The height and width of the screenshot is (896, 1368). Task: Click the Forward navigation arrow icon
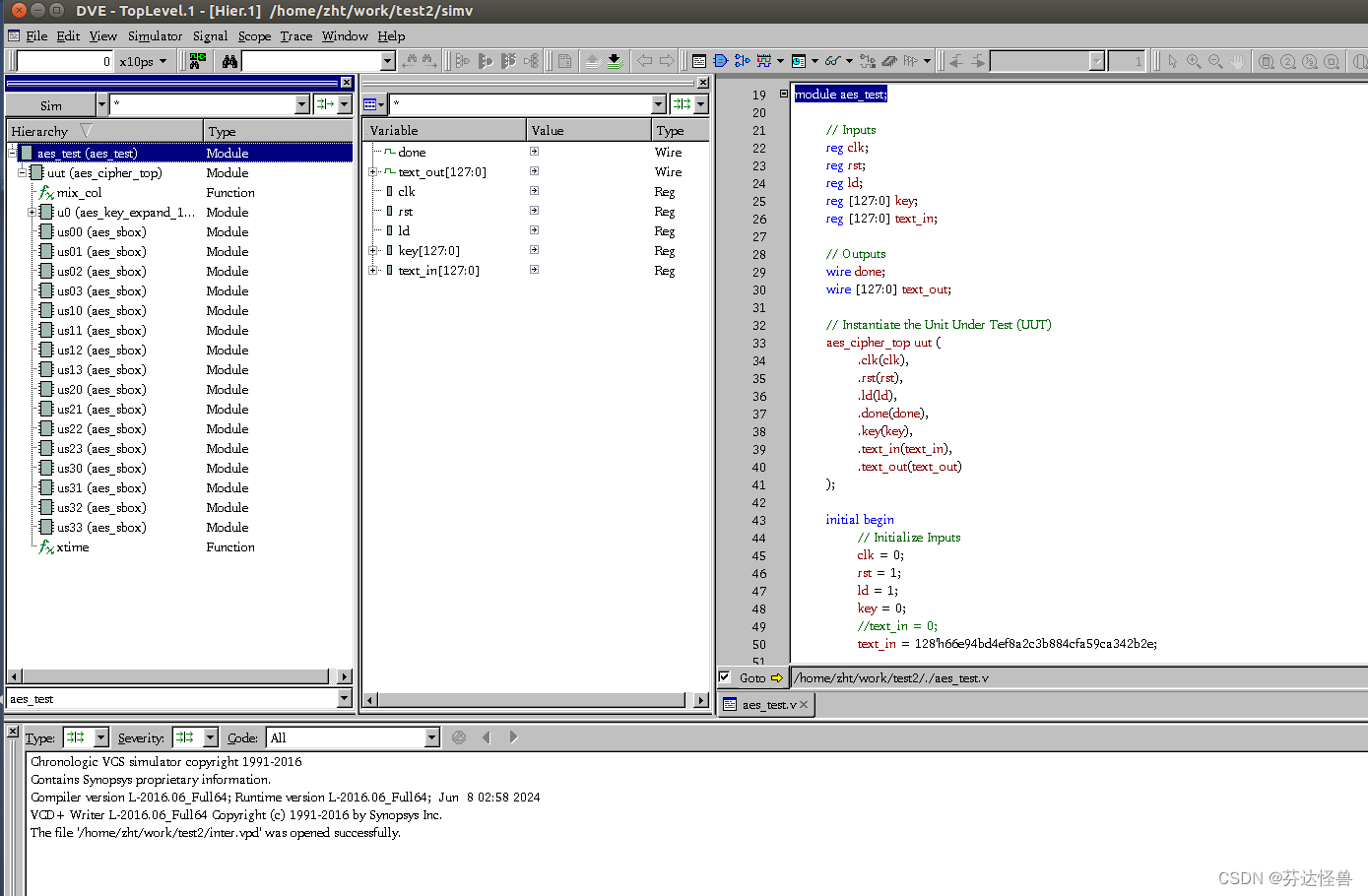[x=665, y=60]
